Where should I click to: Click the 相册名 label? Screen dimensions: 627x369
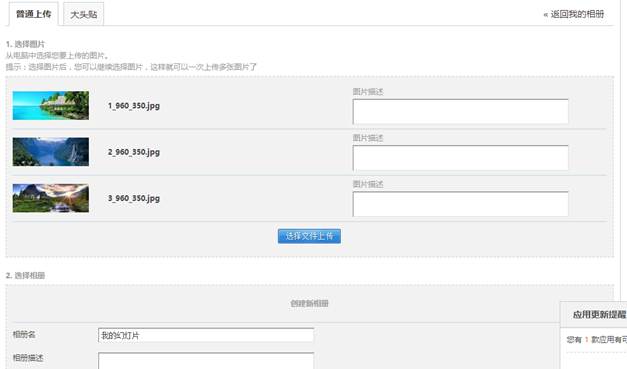point(24,335)
